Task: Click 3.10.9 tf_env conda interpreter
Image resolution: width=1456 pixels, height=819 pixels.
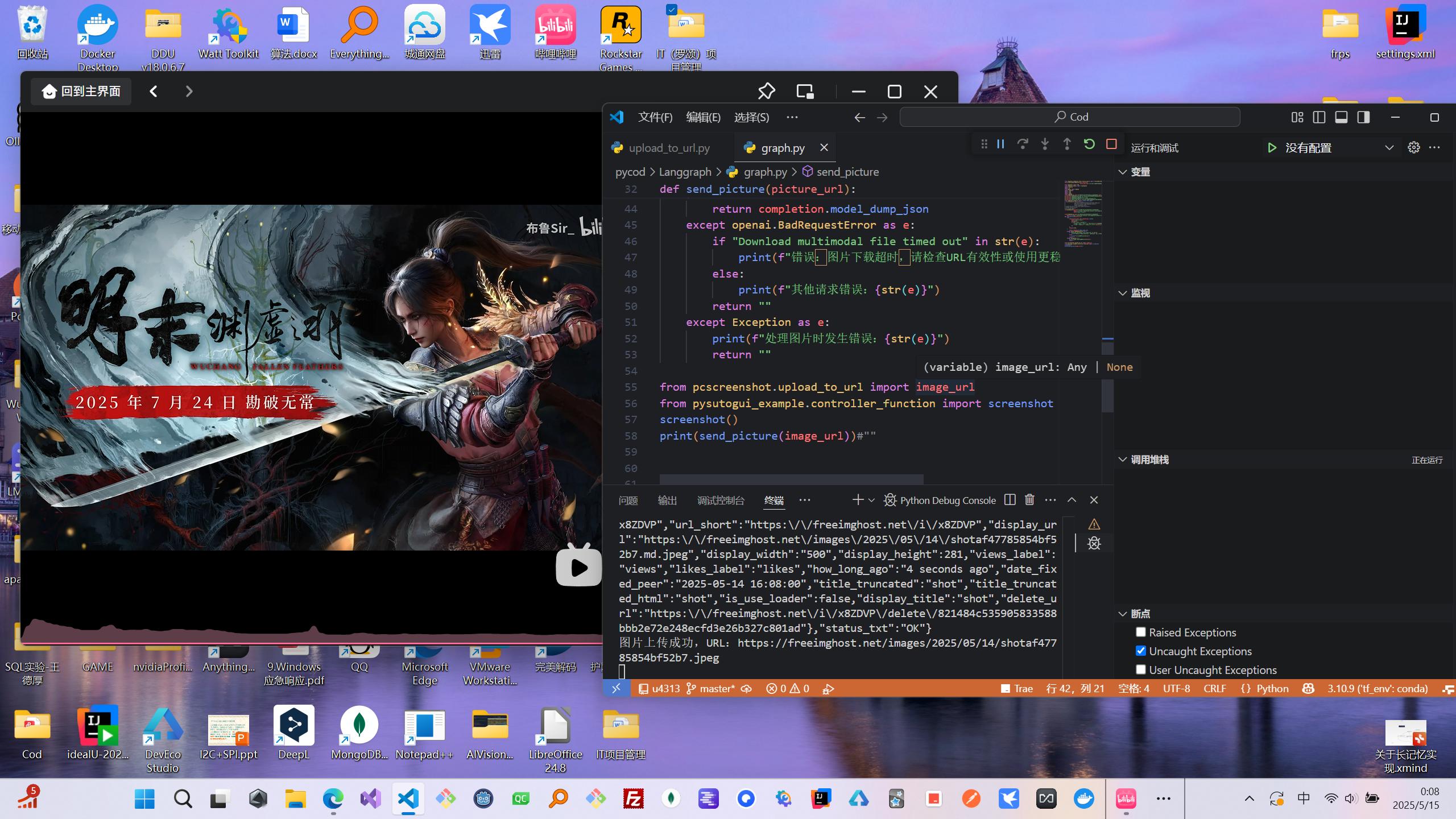Action: click(x=1377, y=689)
